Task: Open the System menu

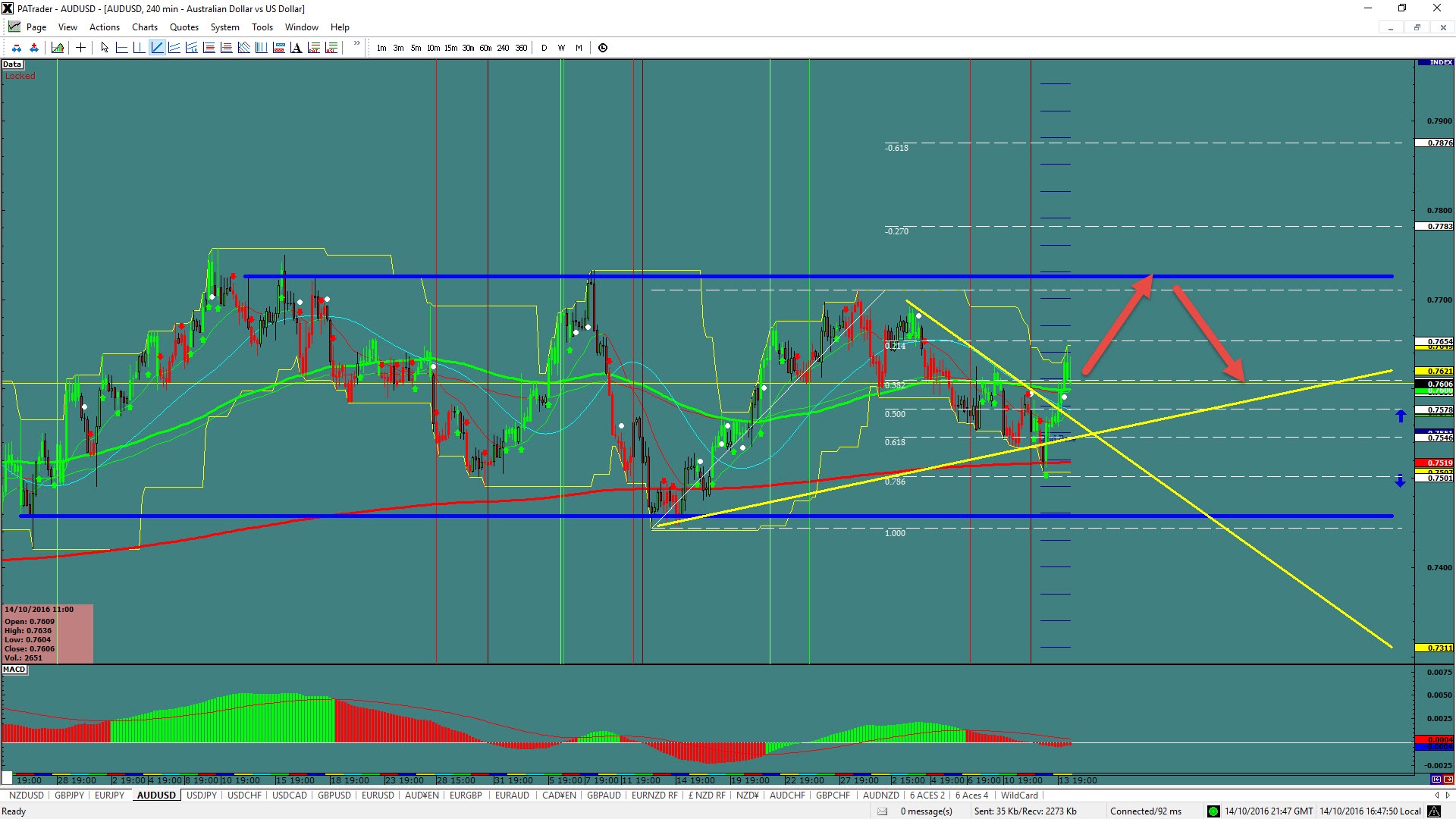Action: click(225, 27)
